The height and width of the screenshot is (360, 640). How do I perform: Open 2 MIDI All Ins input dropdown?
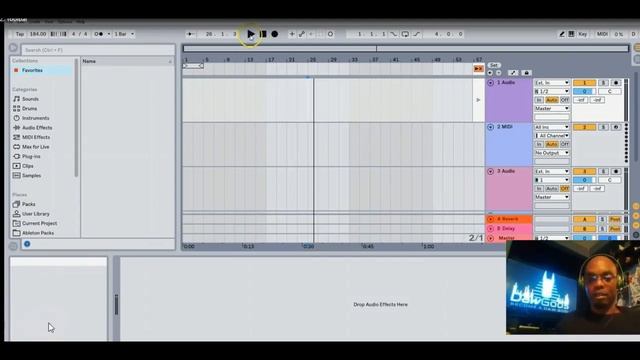pos(552,127)
